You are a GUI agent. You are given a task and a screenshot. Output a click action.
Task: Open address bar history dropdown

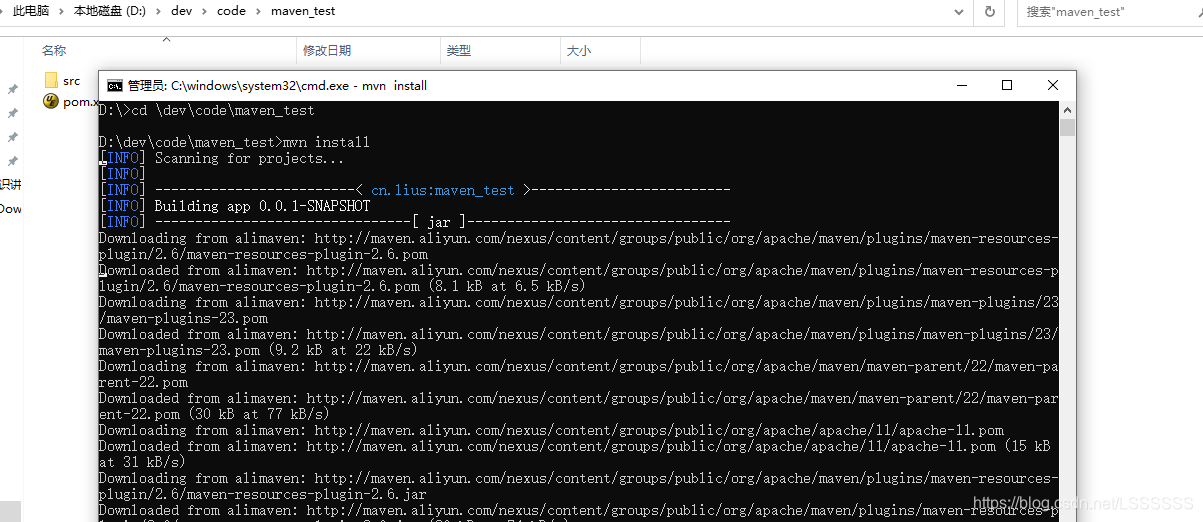(959, 11)
